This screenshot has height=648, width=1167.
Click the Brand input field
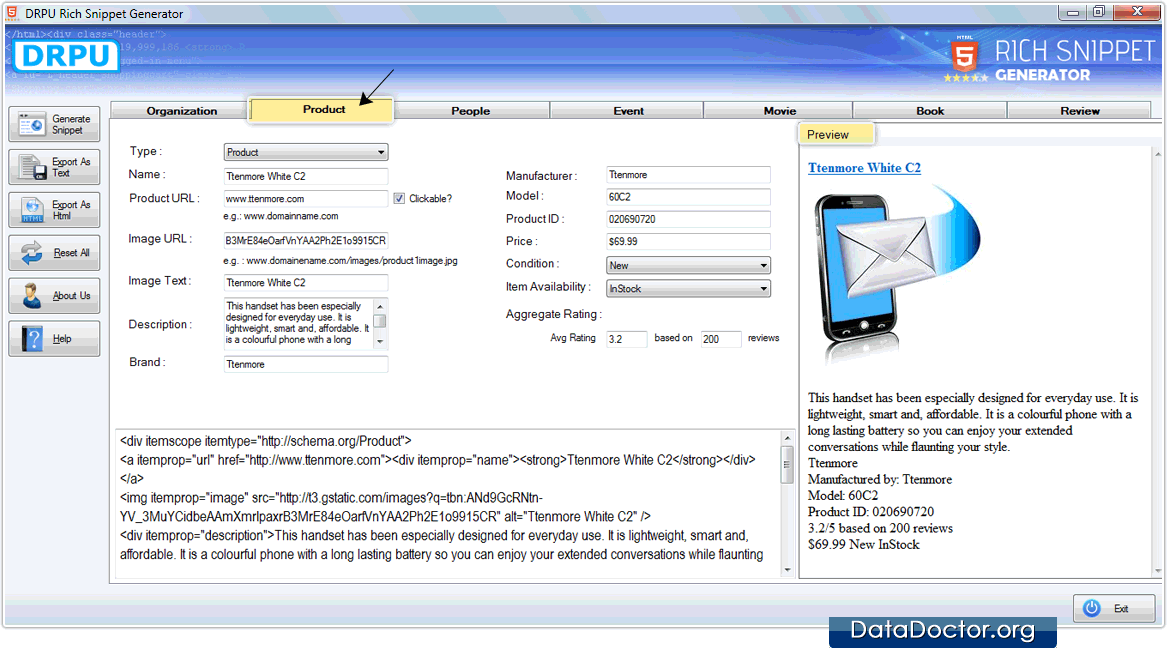(x=306, y=365)
